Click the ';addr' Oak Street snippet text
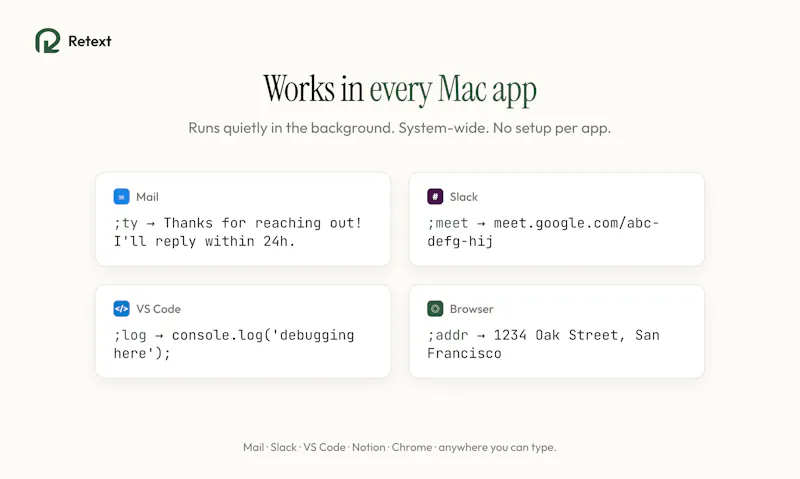The width and height of the screenshot is (800, 479). point(544,344)
